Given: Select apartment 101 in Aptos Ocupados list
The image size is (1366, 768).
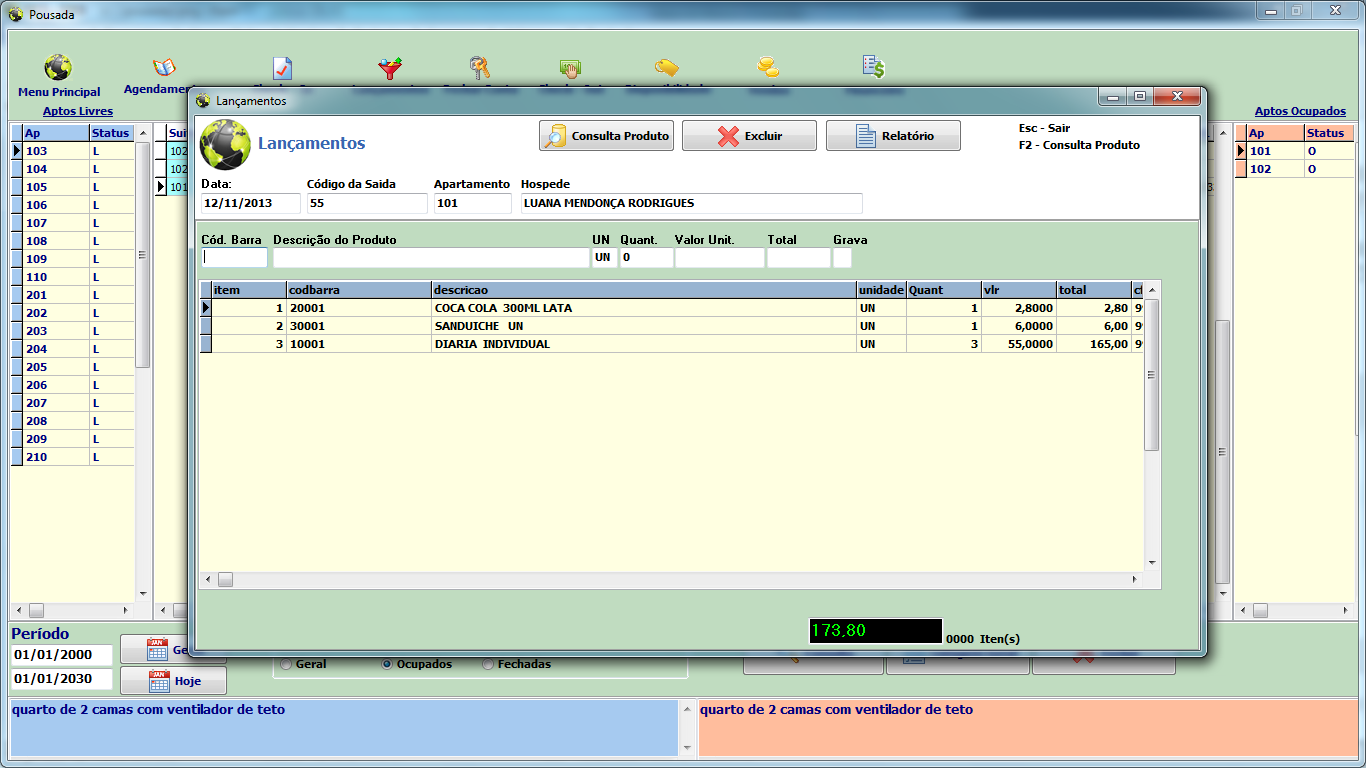Looking at the screenshot, I should click(1295, 151).
